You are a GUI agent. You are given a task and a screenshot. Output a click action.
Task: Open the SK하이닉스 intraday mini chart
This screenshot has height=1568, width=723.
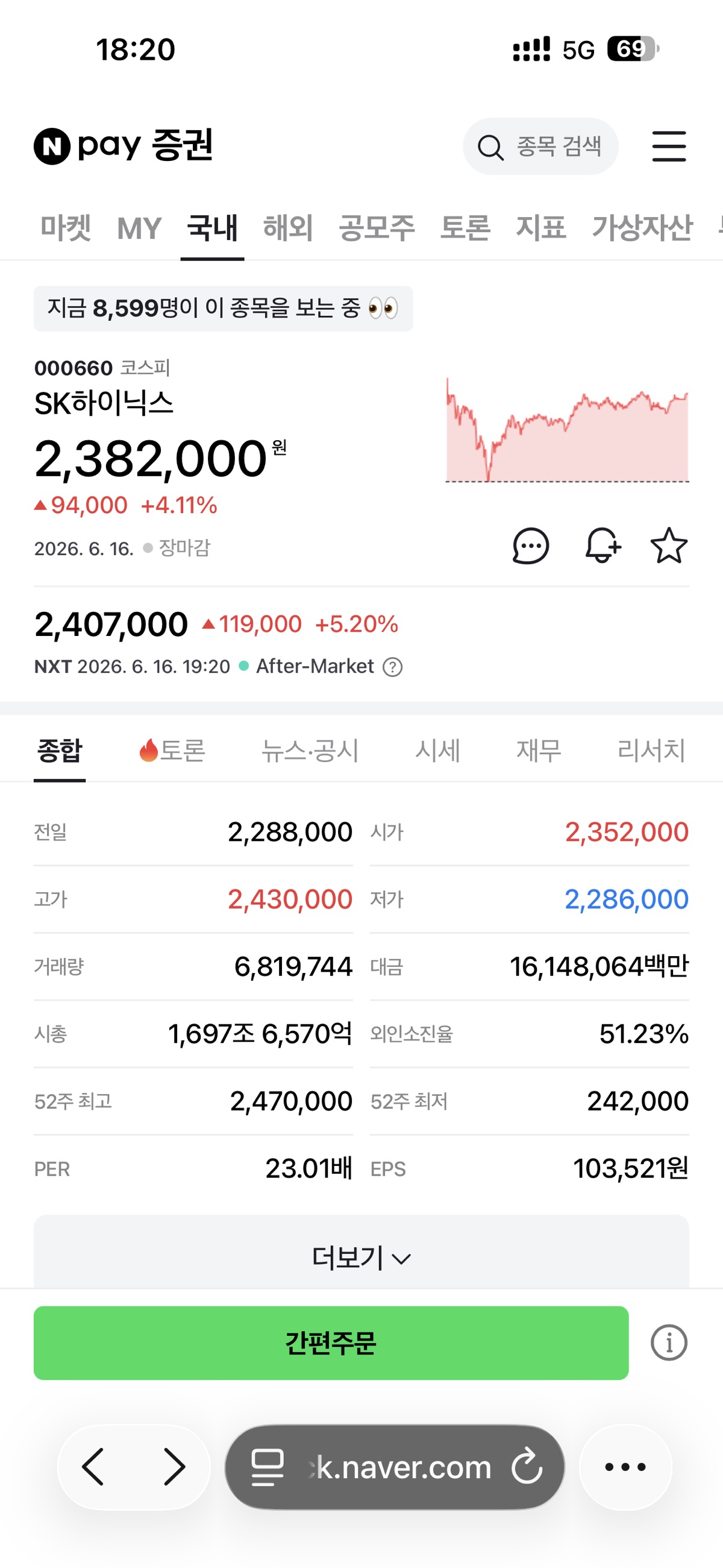[x=567, y=430]
